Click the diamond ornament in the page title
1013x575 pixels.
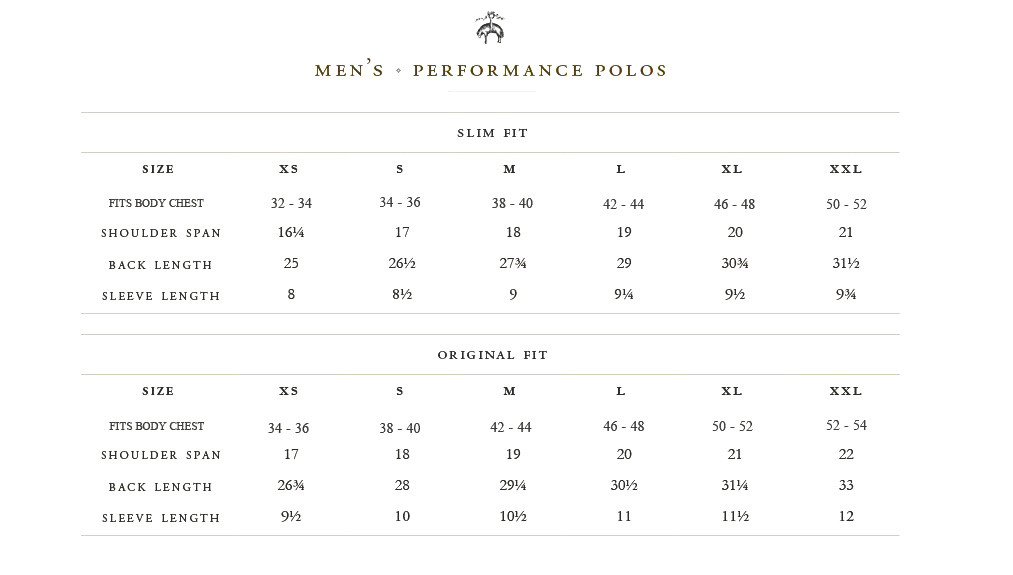tap(399, 71)
